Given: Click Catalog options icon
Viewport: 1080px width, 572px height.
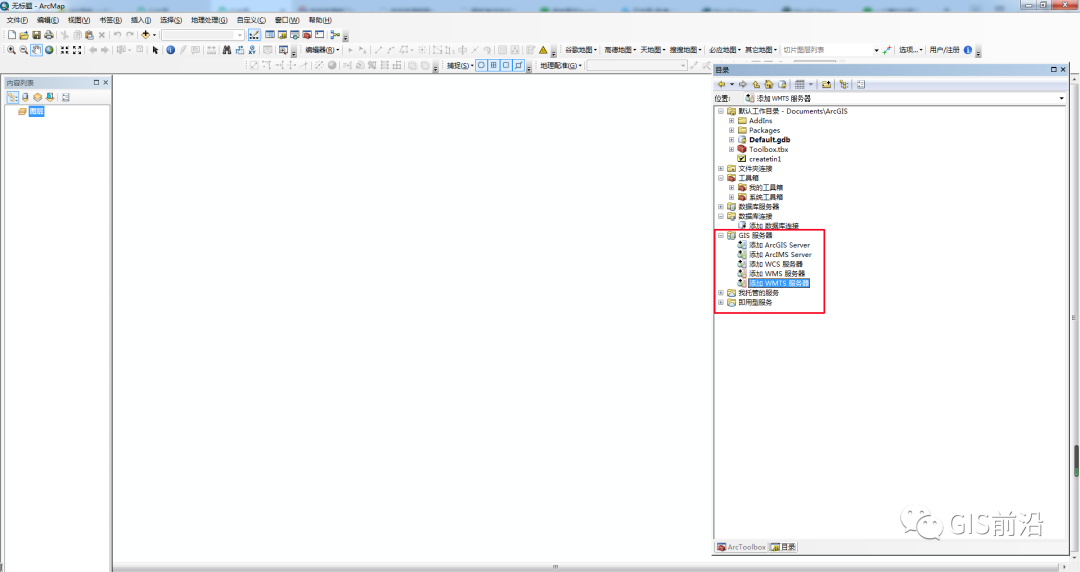Looking at the screenshot, I should coord(861,84).
